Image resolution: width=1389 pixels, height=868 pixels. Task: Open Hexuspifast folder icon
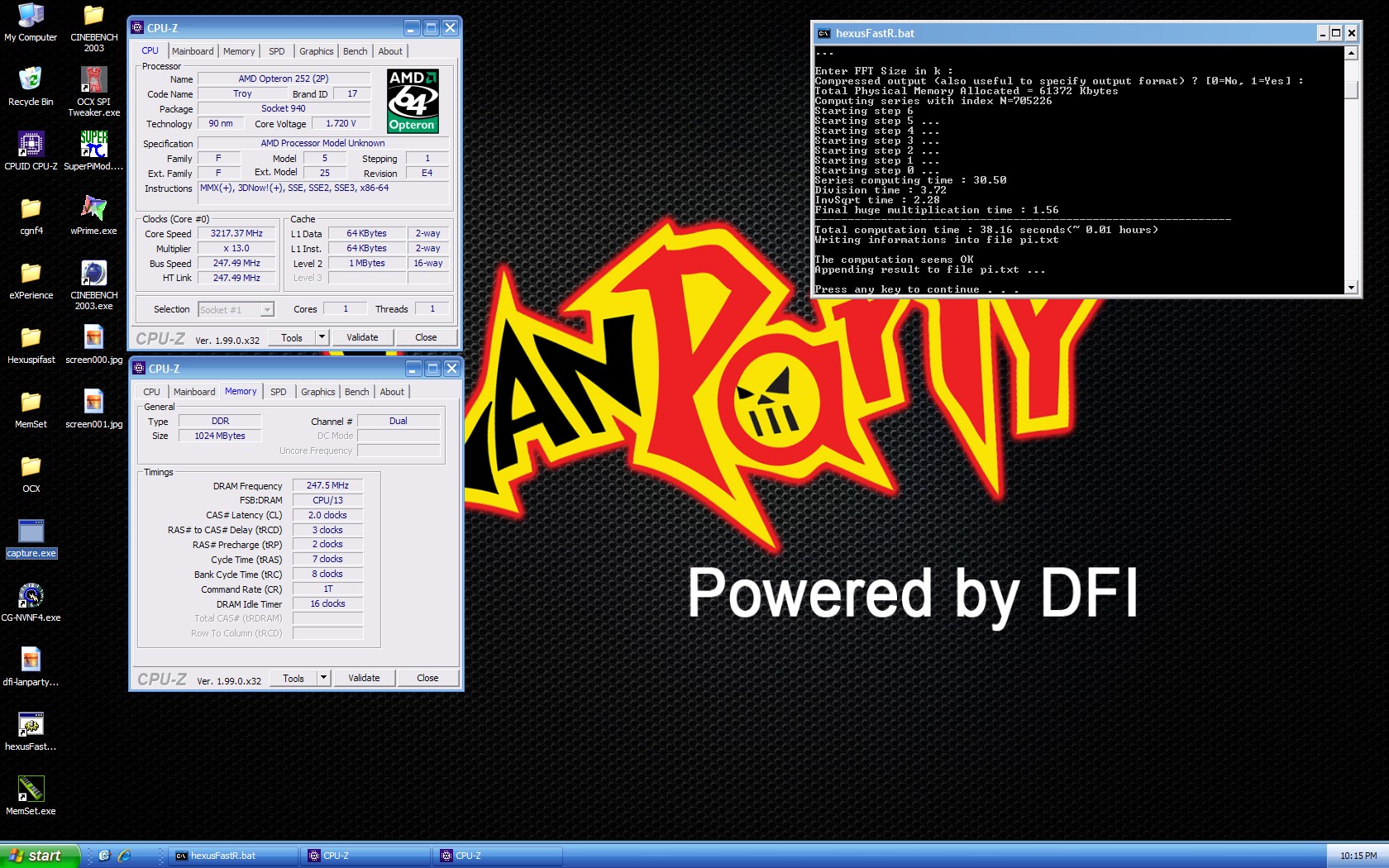point(31,345)
